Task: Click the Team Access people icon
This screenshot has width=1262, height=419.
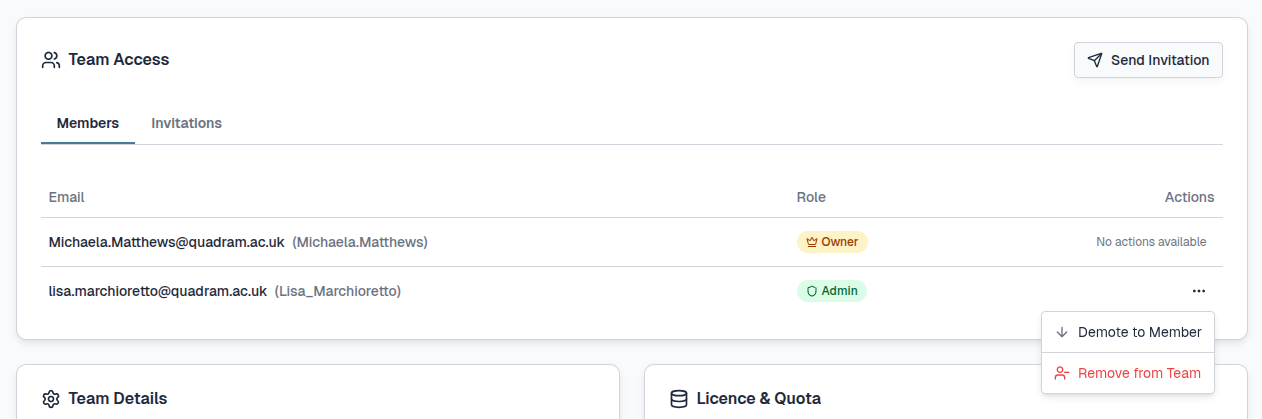Action: pos(51,60)
